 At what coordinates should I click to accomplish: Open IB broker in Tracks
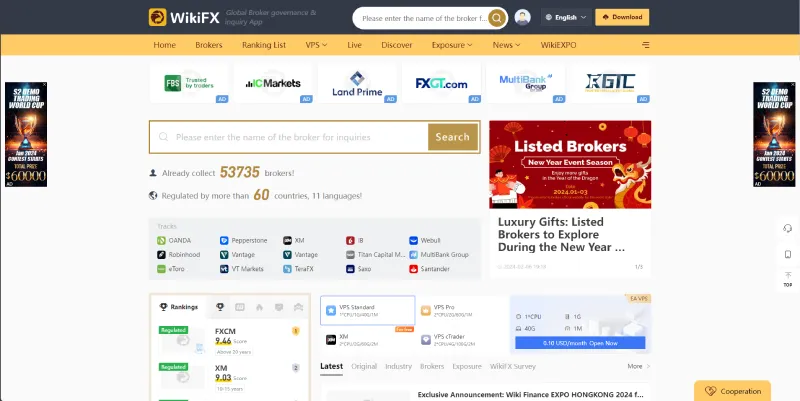point(355,240)
